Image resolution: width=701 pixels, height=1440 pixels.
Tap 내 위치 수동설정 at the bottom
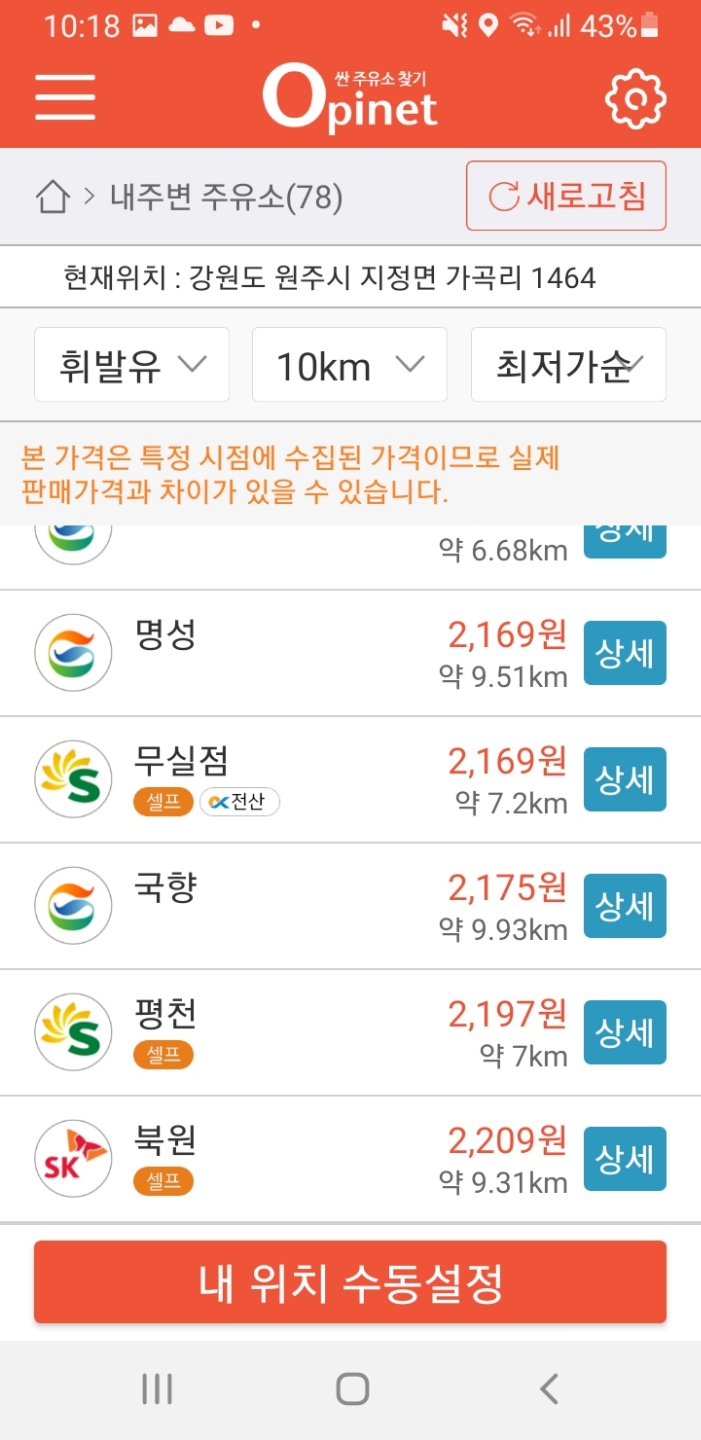[350, 1281]
